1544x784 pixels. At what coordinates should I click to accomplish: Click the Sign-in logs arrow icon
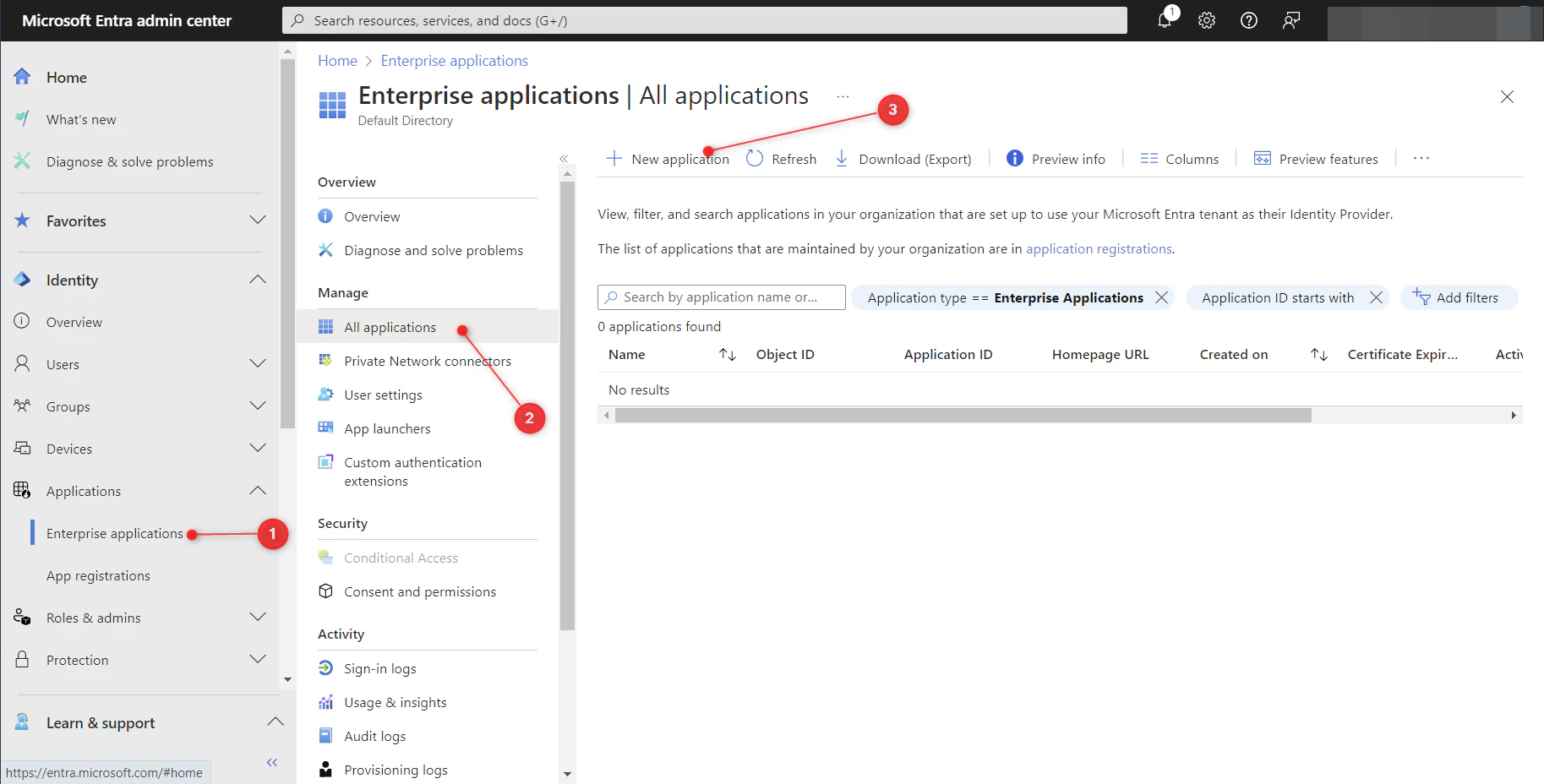pos(325,668)
